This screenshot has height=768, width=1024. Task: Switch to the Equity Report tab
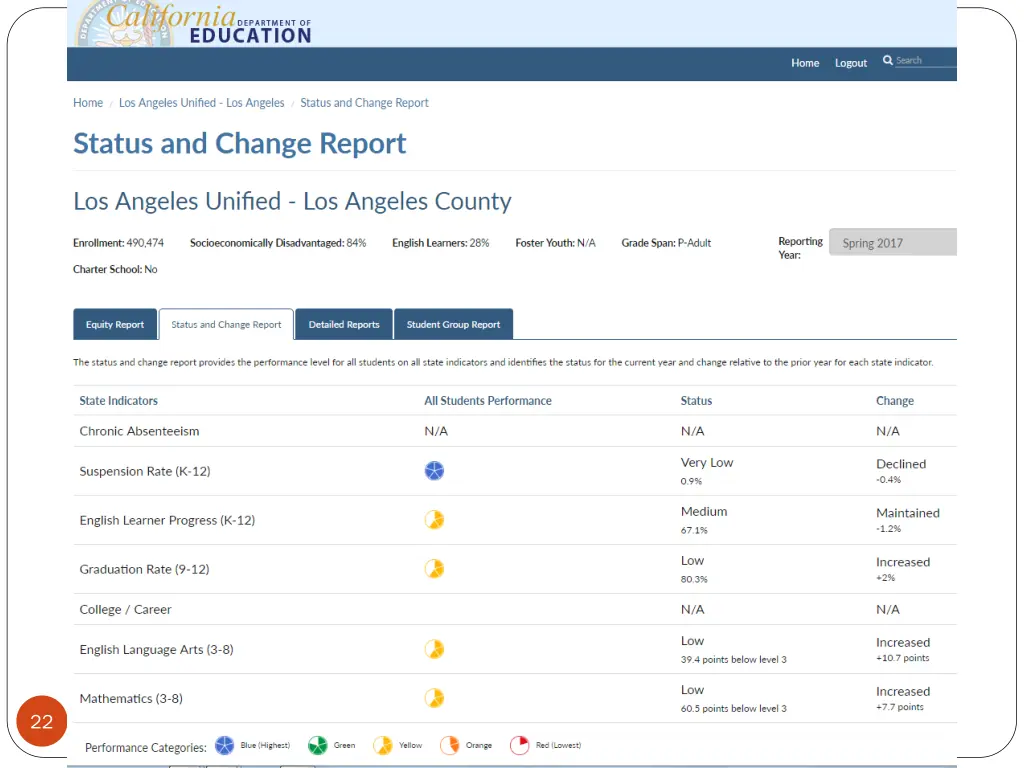click(115, 324)
